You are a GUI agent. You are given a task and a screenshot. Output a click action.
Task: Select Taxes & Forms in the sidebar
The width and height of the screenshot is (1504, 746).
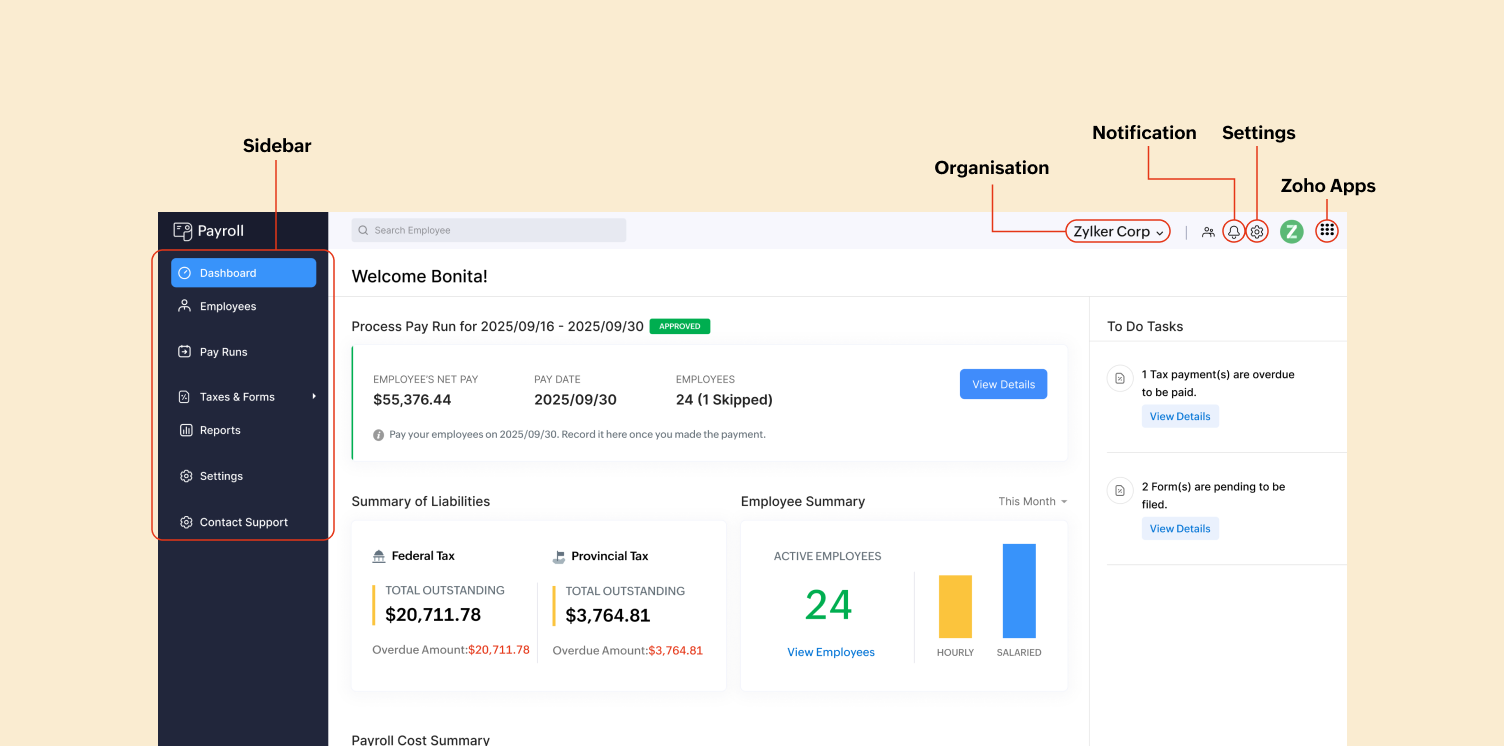click(x=236, y=396)
